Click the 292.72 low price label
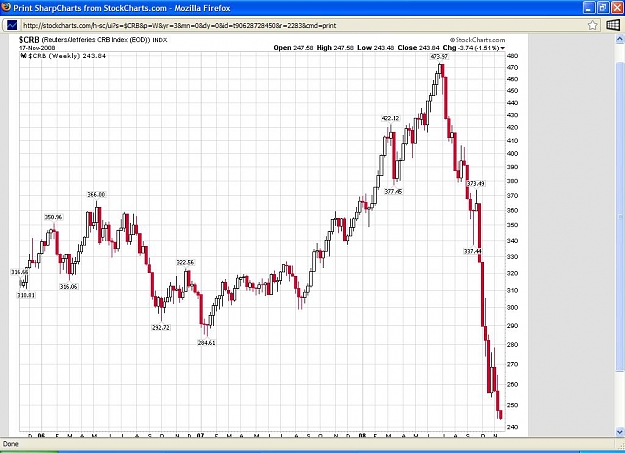The width and height of the screenshot is (625, 453). (x=161, y=327)
